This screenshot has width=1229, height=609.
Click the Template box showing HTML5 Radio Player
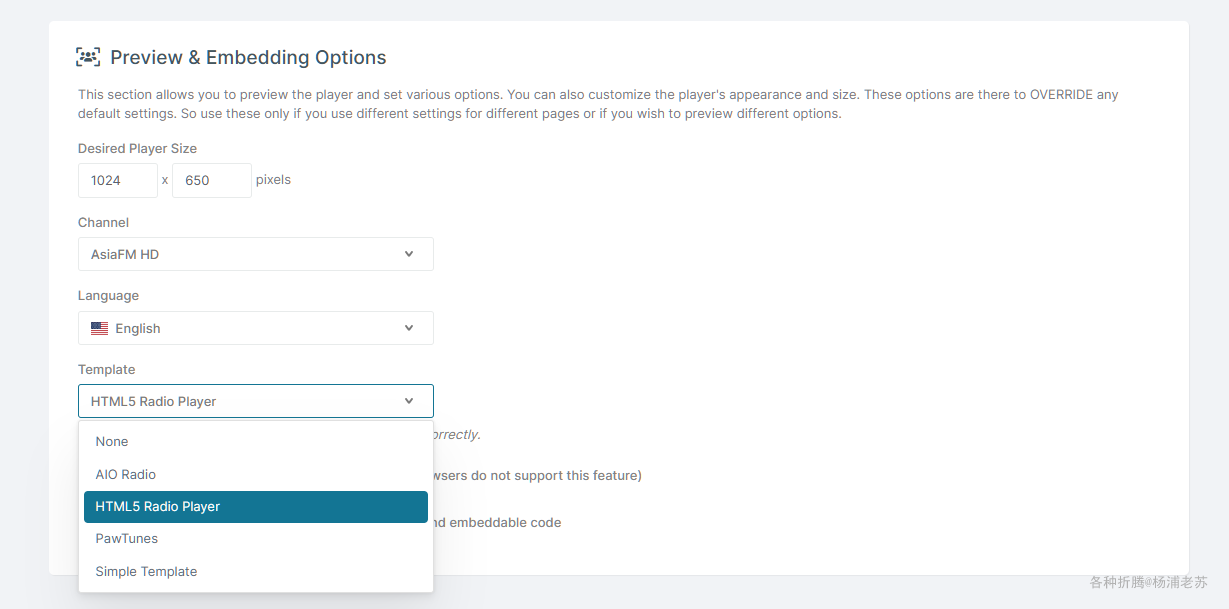(240, 401)
